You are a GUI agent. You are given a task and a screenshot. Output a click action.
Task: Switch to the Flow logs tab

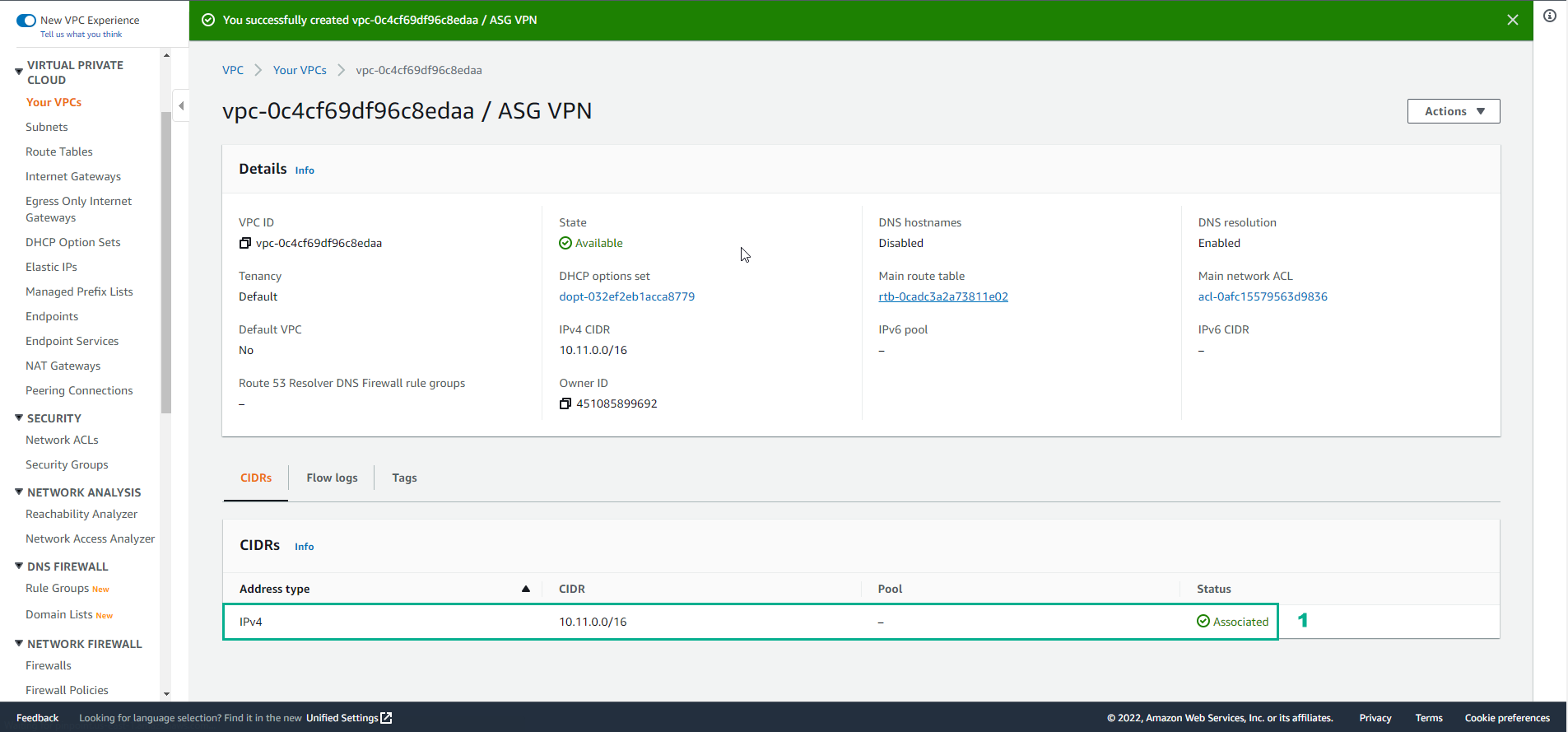[x=332, y=478]
